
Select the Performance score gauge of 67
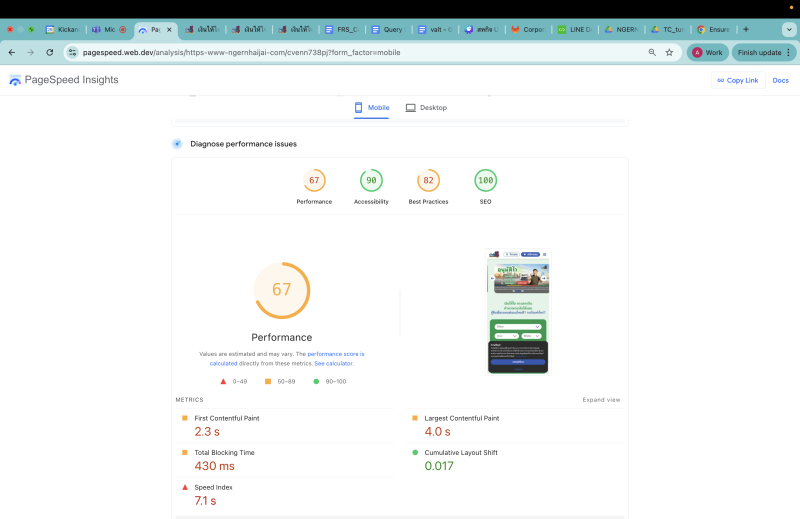(x=314, y=181)
